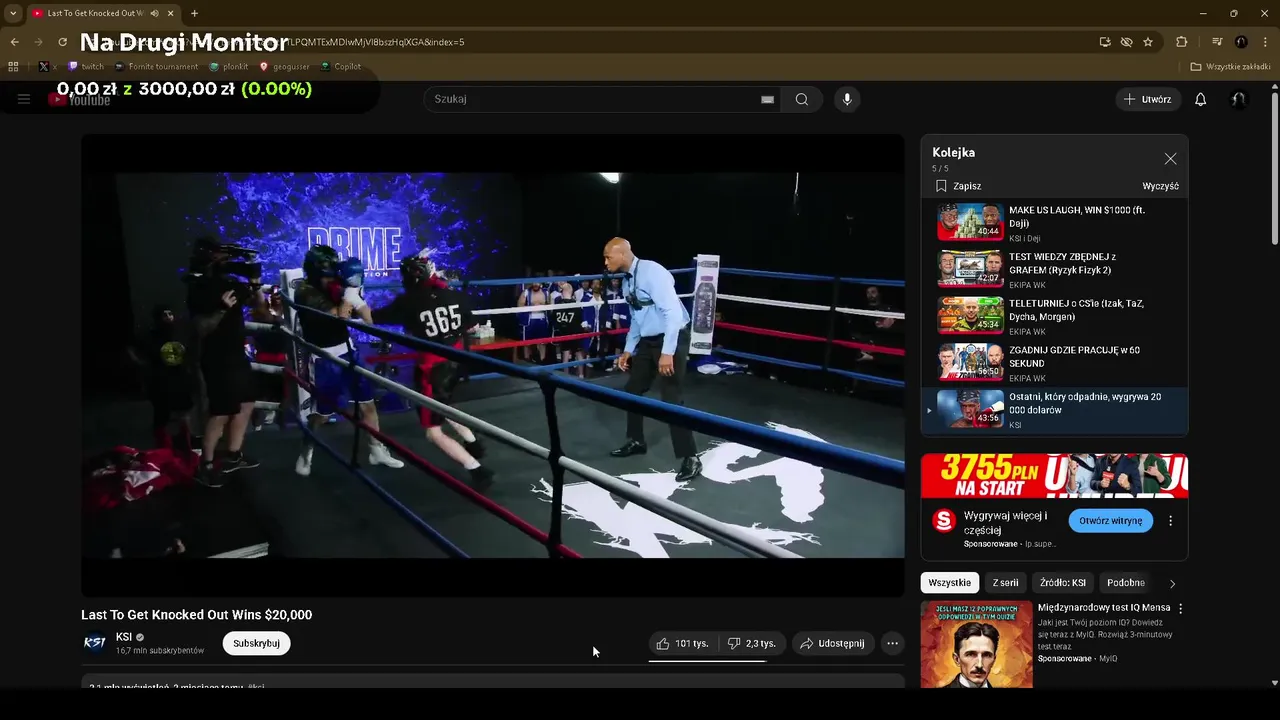Click the video player to pause
This screenshot has width=1280, height=720.
492,365
